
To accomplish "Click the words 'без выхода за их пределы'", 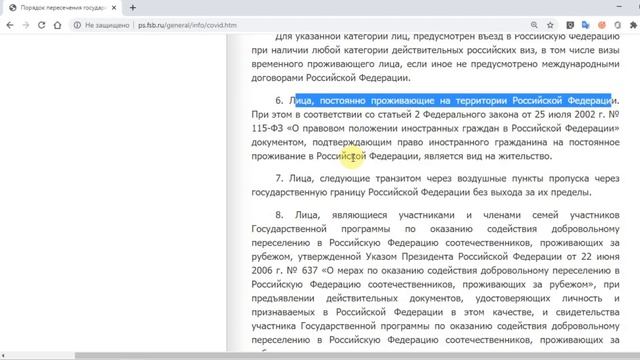I will click(532, 192).
